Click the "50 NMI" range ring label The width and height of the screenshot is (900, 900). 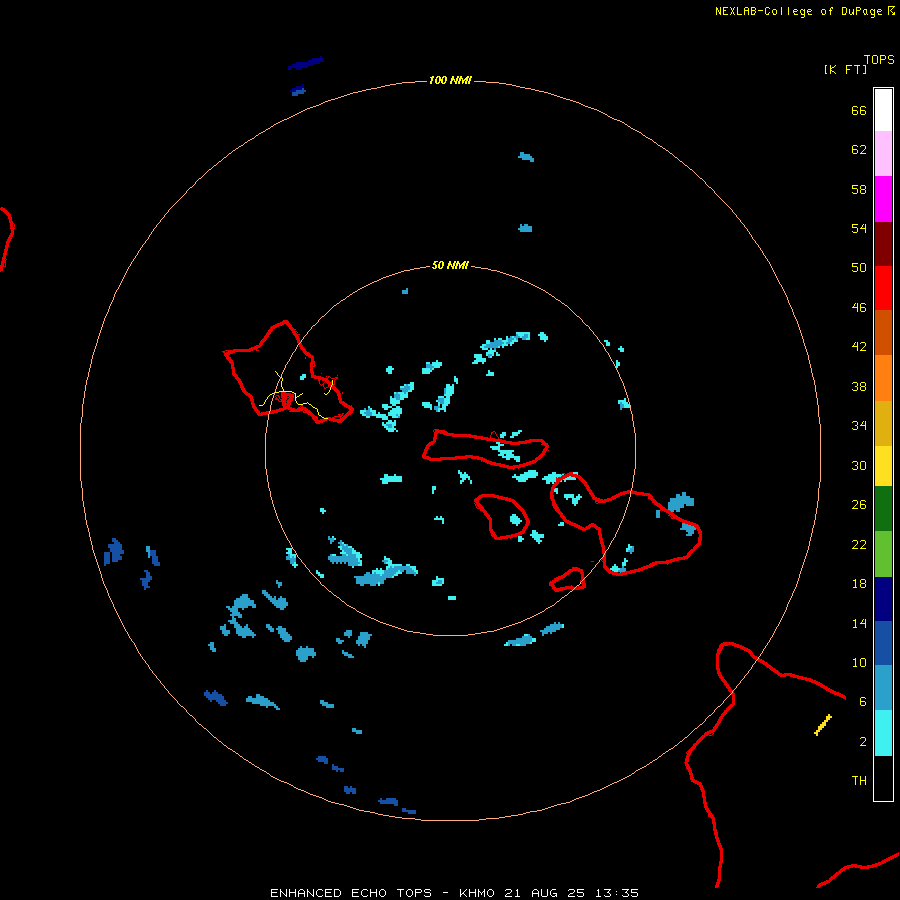450,265
